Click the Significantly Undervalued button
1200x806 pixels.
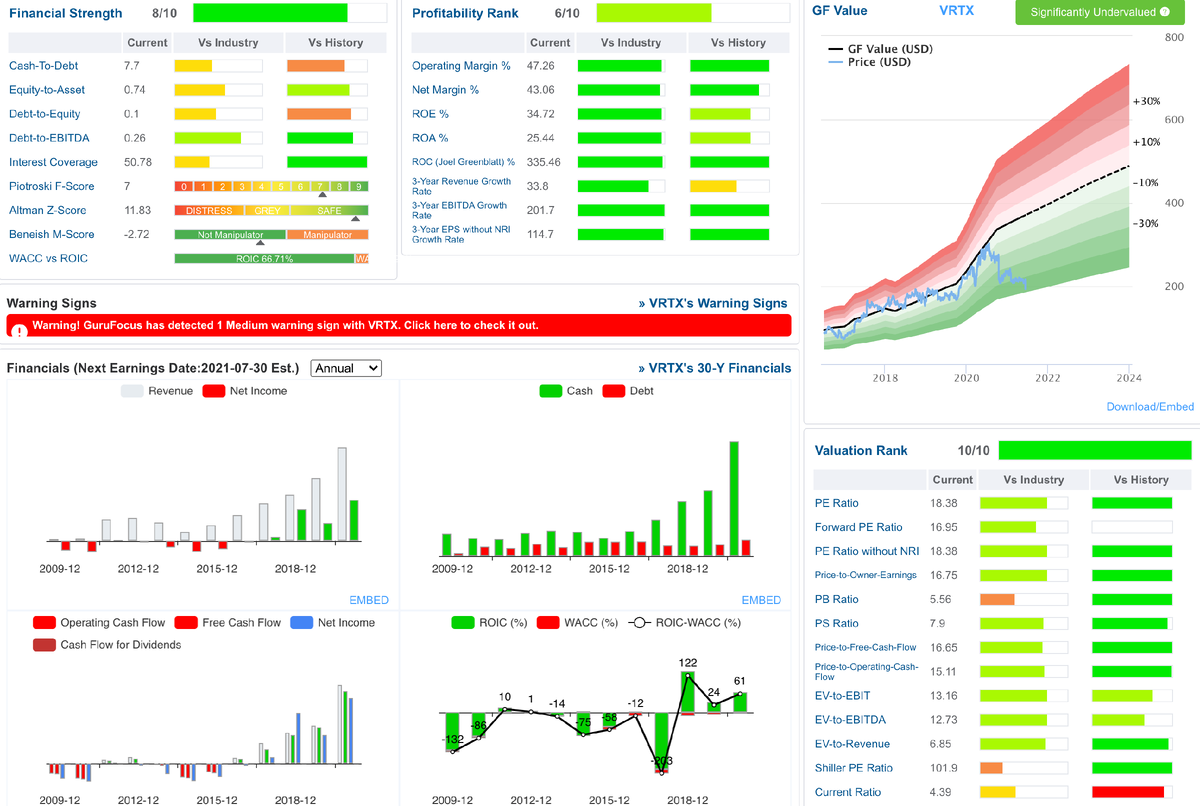[x=1100, y=12]
